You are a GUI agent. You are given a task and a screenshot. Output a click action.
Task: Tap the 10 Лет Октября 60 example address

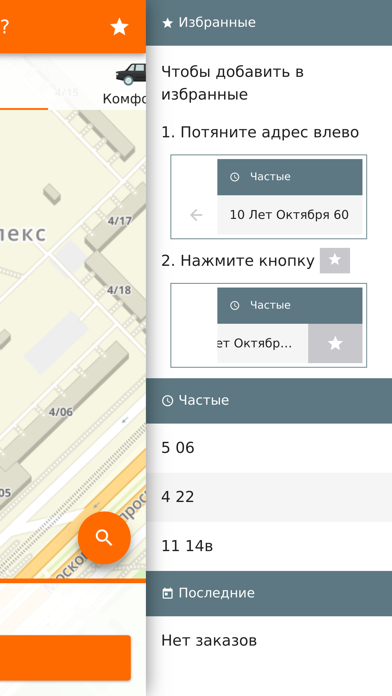click(x=289, y=215)
